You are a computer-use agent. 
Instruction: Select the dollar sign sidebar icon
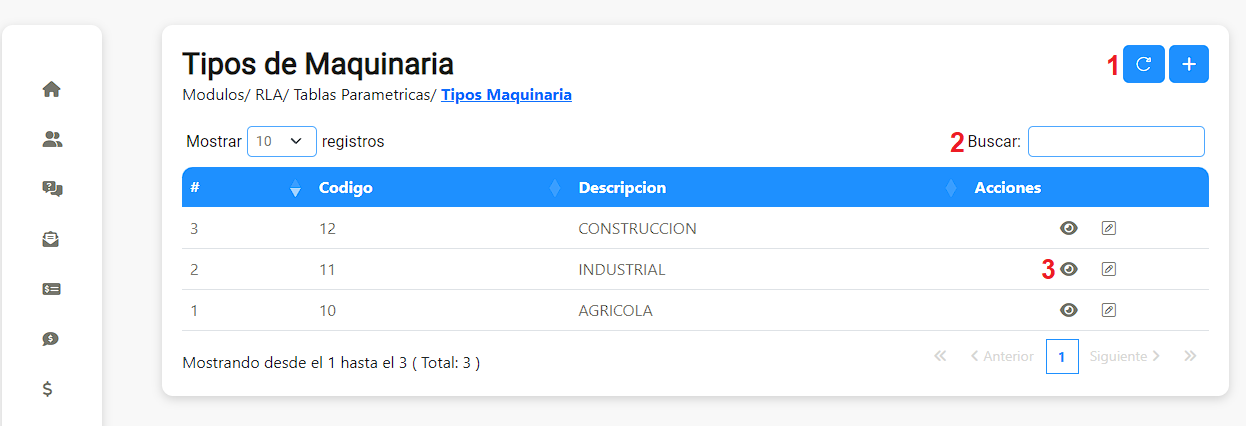[47, 389]
